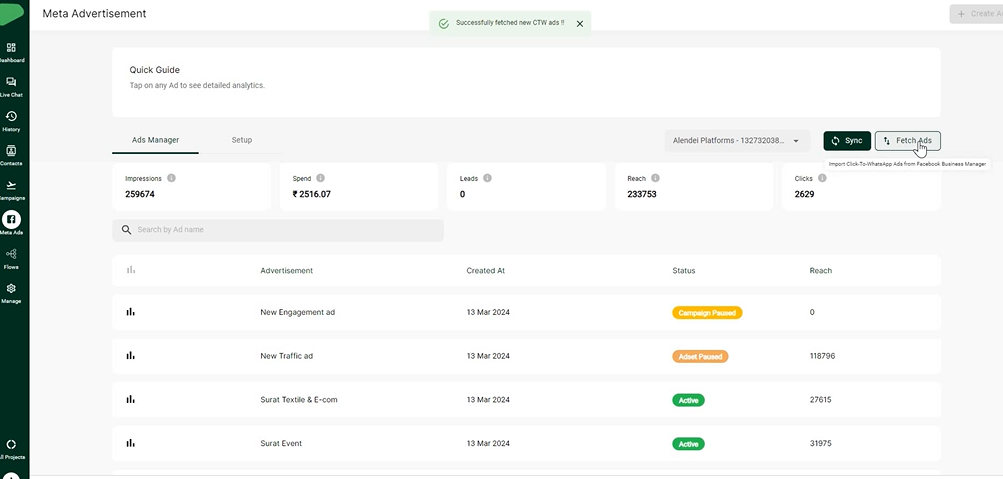Click the Clicks value 2629

pyautogui.click(x=804, y=194)
